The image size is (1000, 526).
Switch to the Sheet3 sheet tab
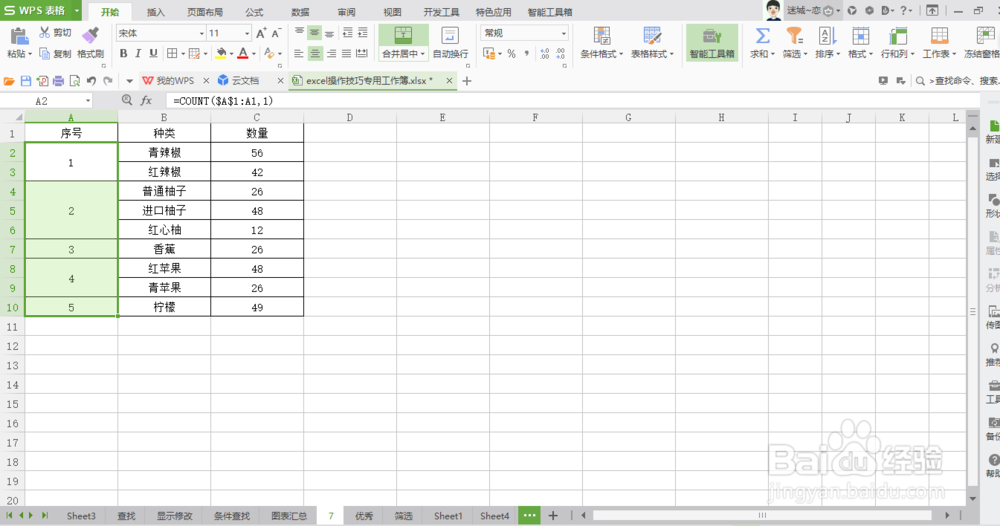pos(81,516)
